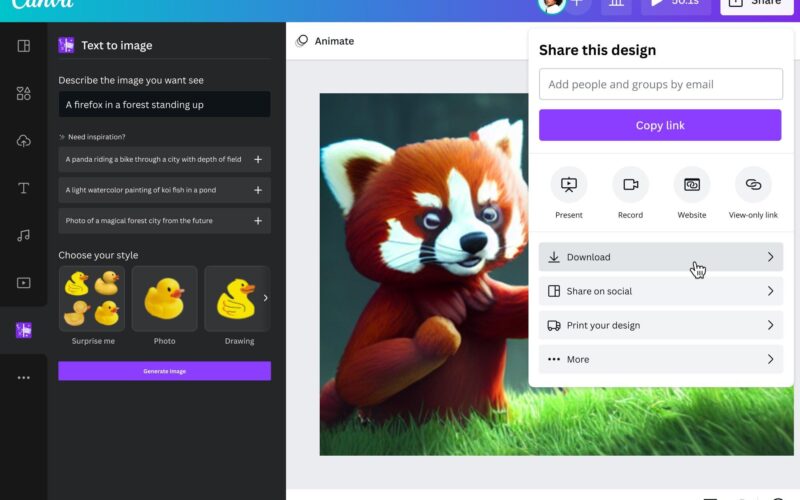
Task: Expand the Share on social chevron
Action: pyautogui.click(x=770, y=291)
